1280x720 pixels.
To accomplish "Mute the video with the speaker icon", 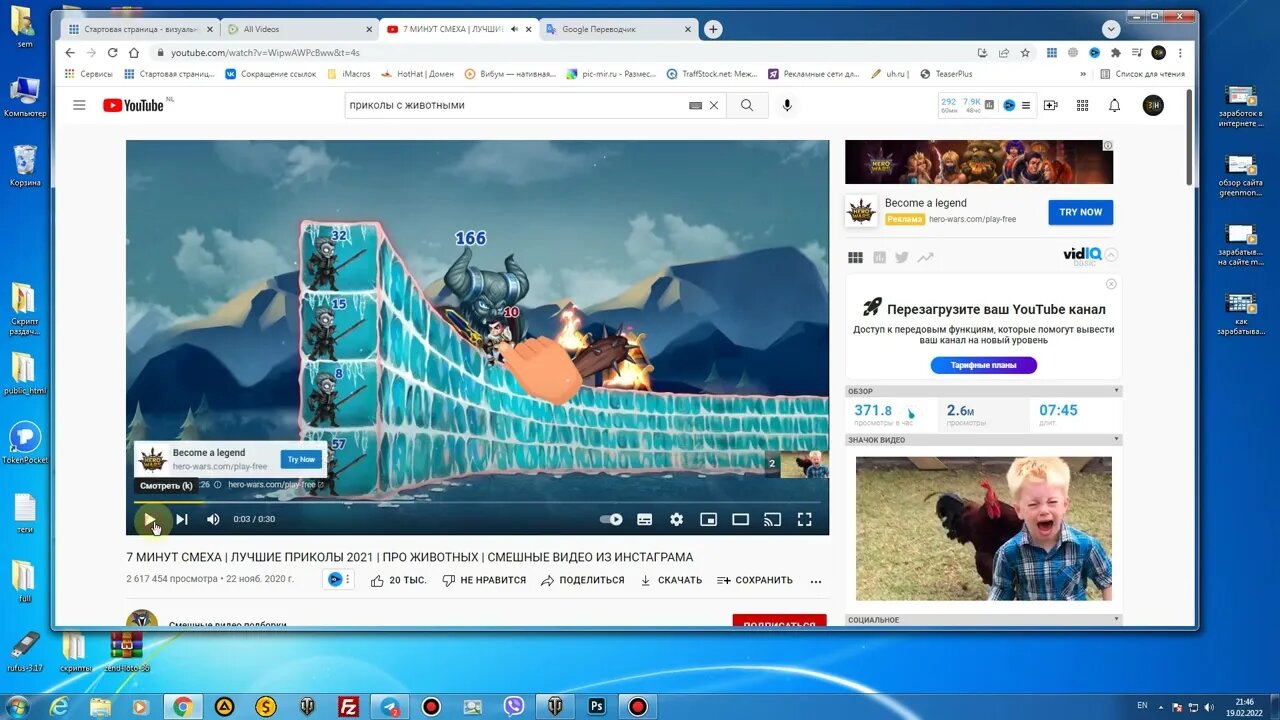I will point(213,519).
